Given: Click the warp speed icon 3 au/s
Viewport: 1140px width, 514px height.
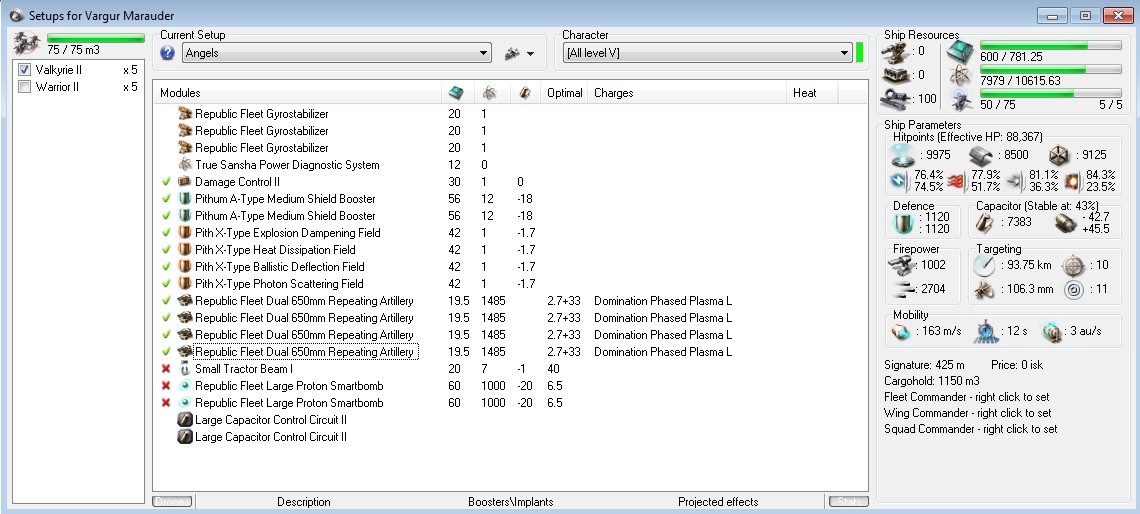Looking at the screenshot, I should click(x=1051, y=331).
